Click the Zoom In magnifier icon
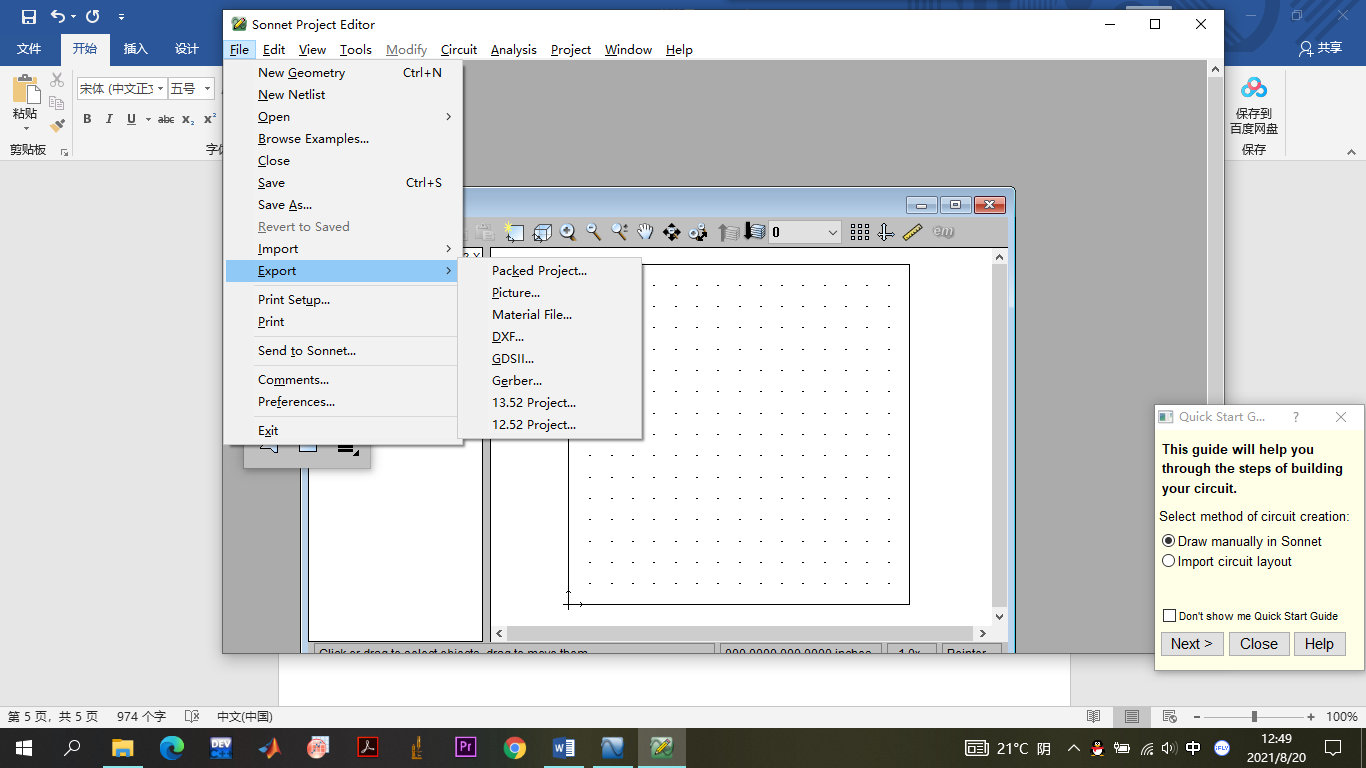The height and width of the screenshot is (768, 1366). 568,232
